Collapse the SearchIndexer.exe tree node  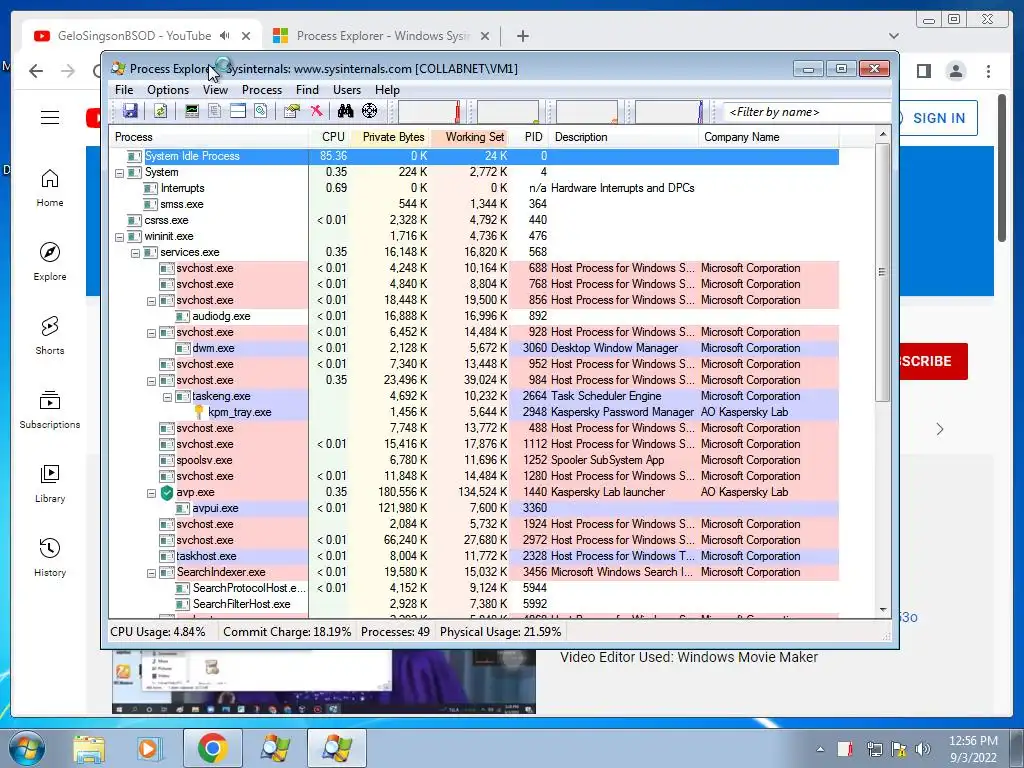click(x=152, y=573)
